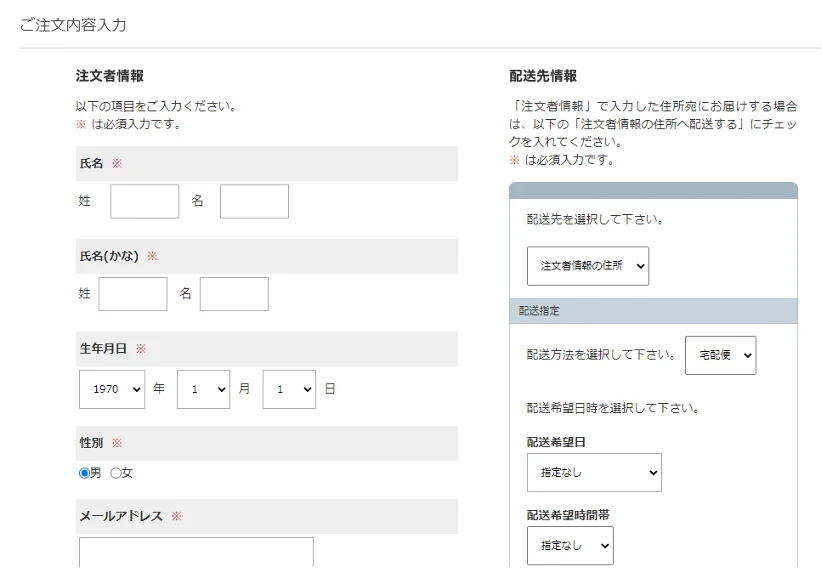Click the 姓 field under 氏名

coord(144,201)
